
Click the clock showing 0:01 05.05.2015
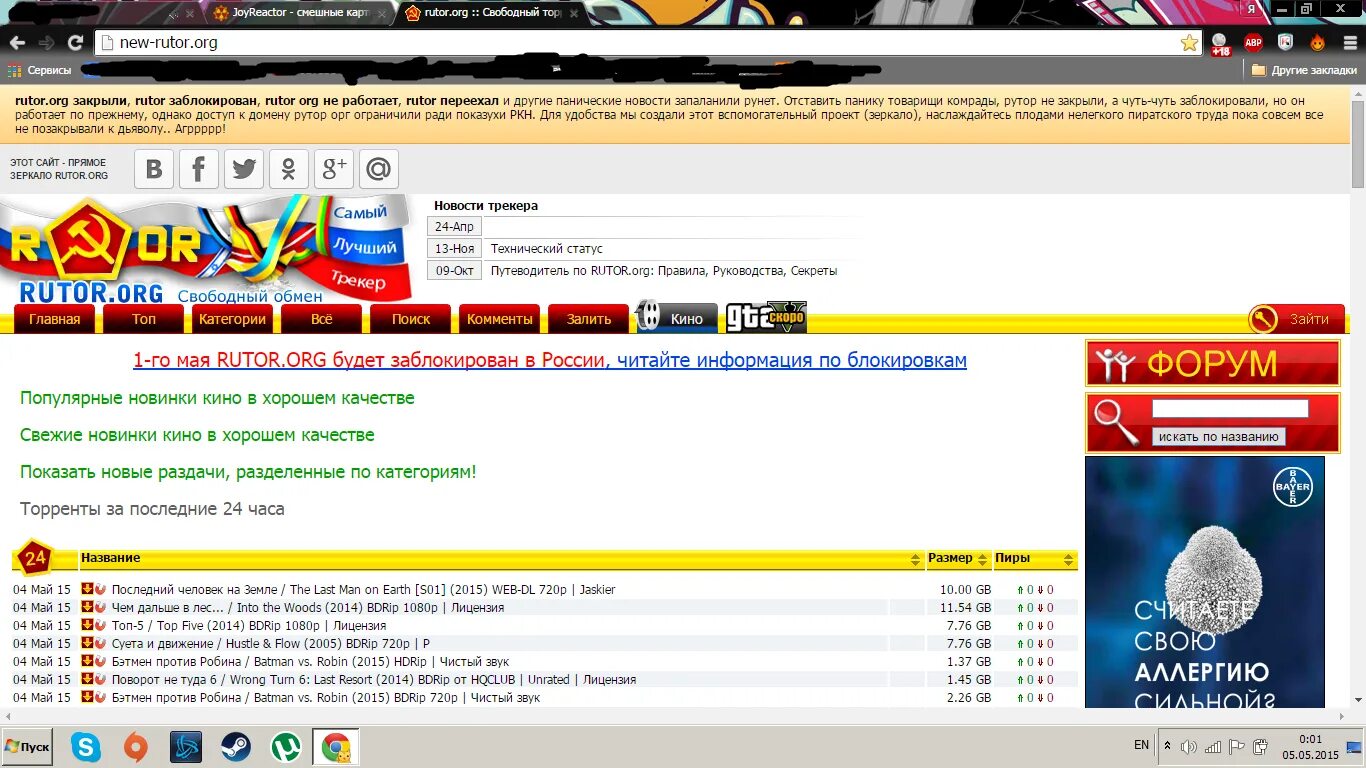click(1309, 747)
